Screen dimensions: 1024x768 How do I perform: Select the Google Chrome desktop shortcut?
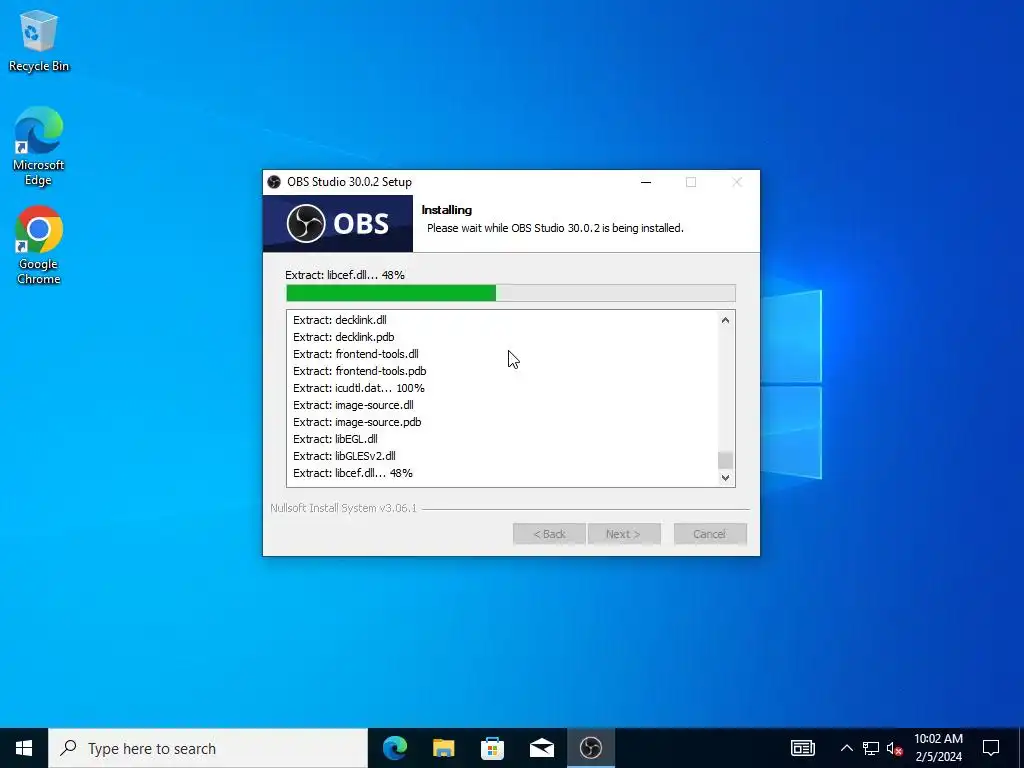point(39,246)
